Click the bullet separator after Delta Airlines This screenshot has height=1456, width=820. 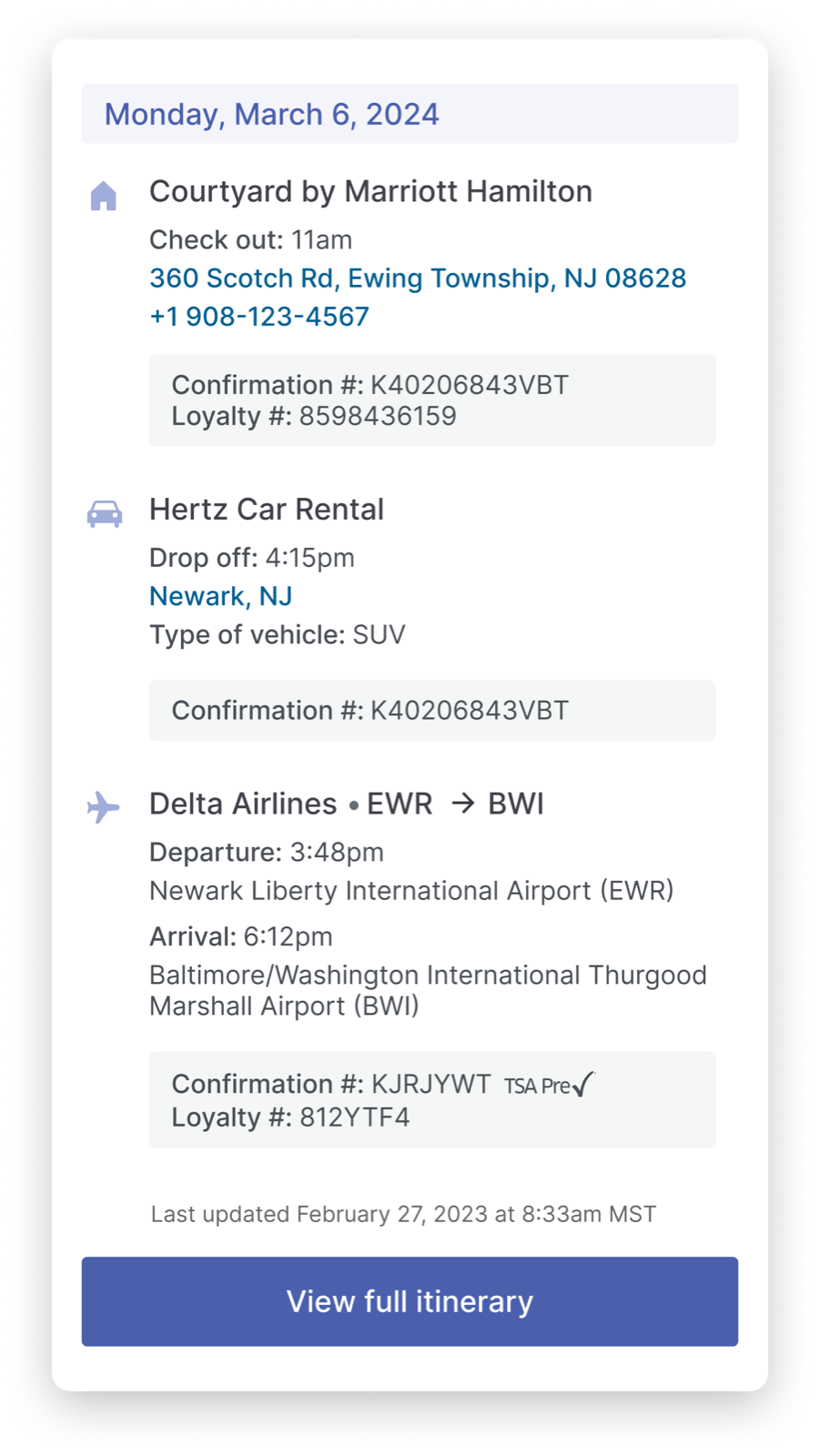click(353, 804)
